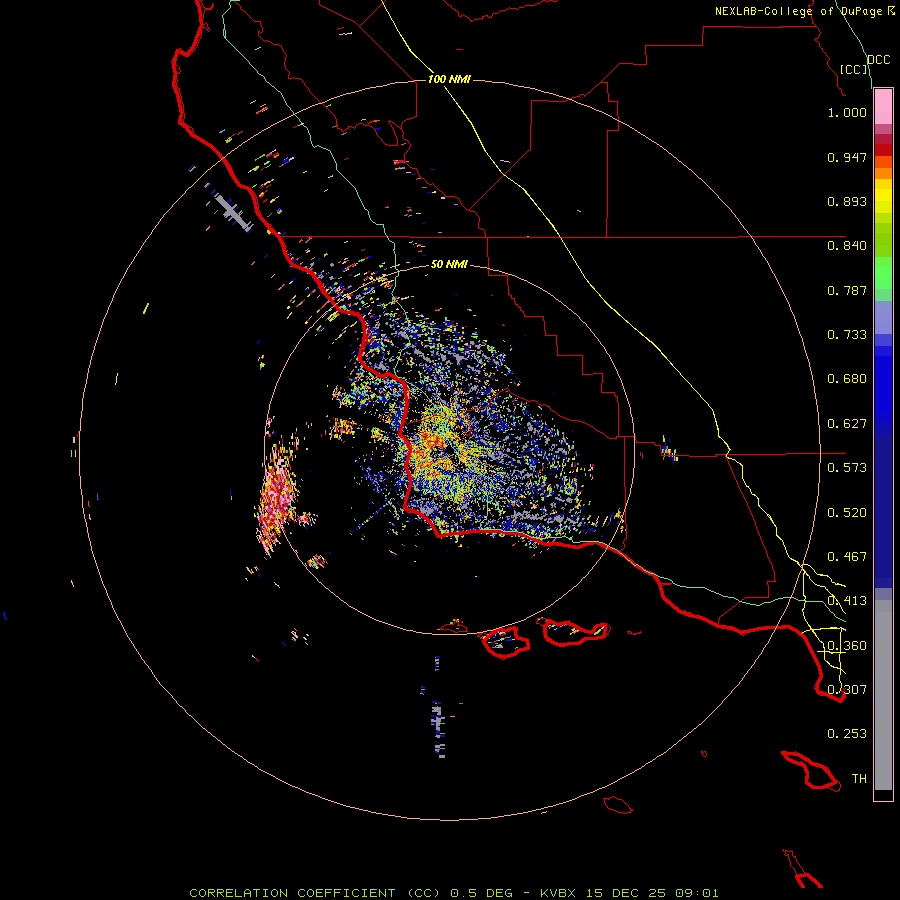The image size is (900, 900).
Task: Select the 0.840 scale label
Action: click(x=847, y=246)
